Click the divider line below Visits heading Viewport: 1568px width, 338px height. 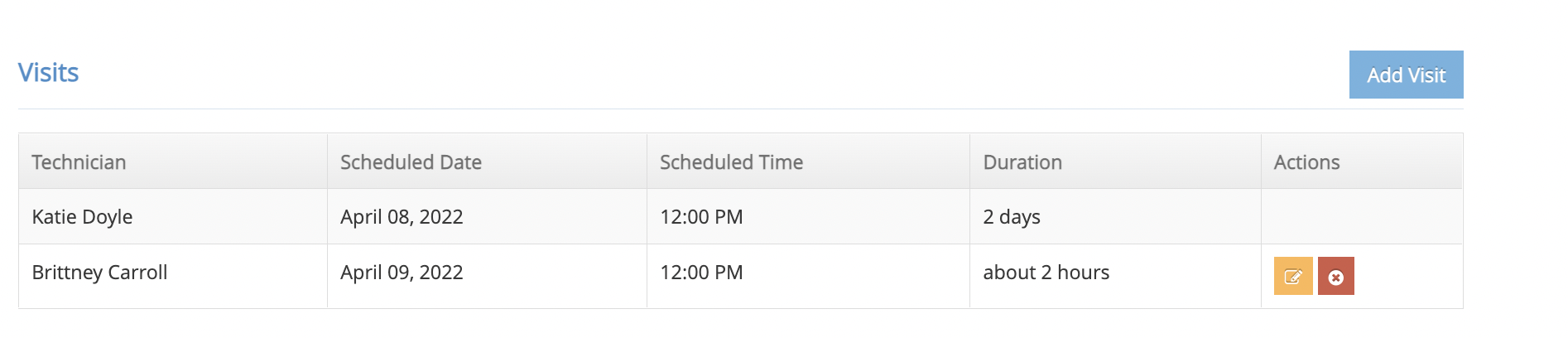pyautogui.click(x=740, y=109)
